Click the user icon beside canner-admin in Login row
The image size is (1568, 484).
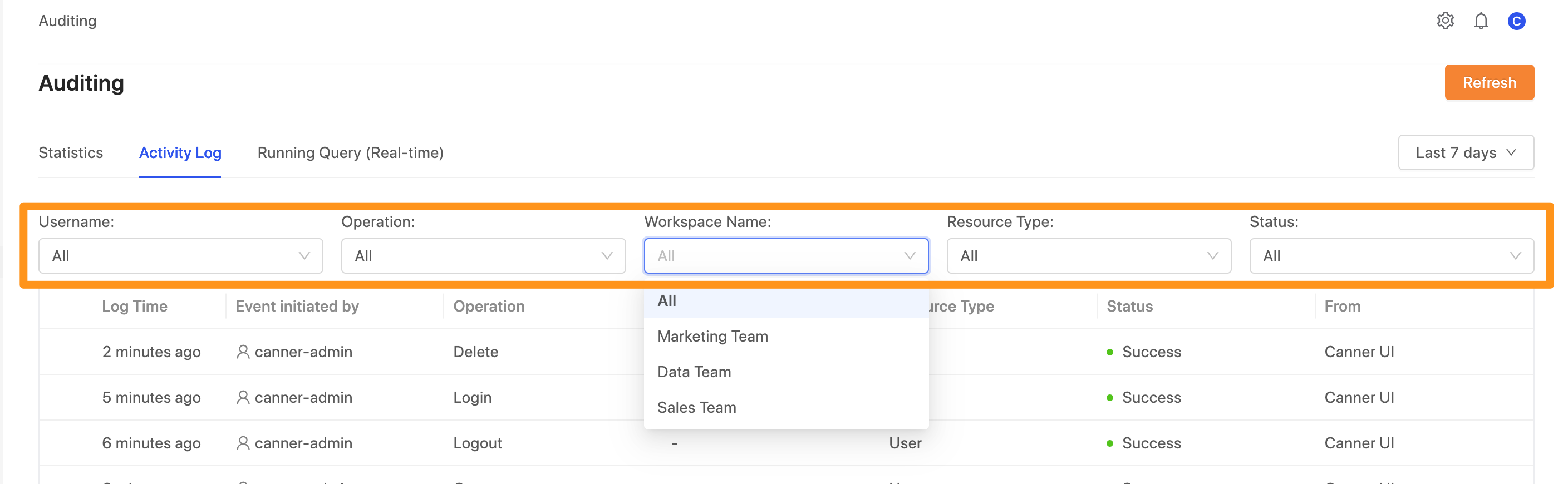[243, 397]
